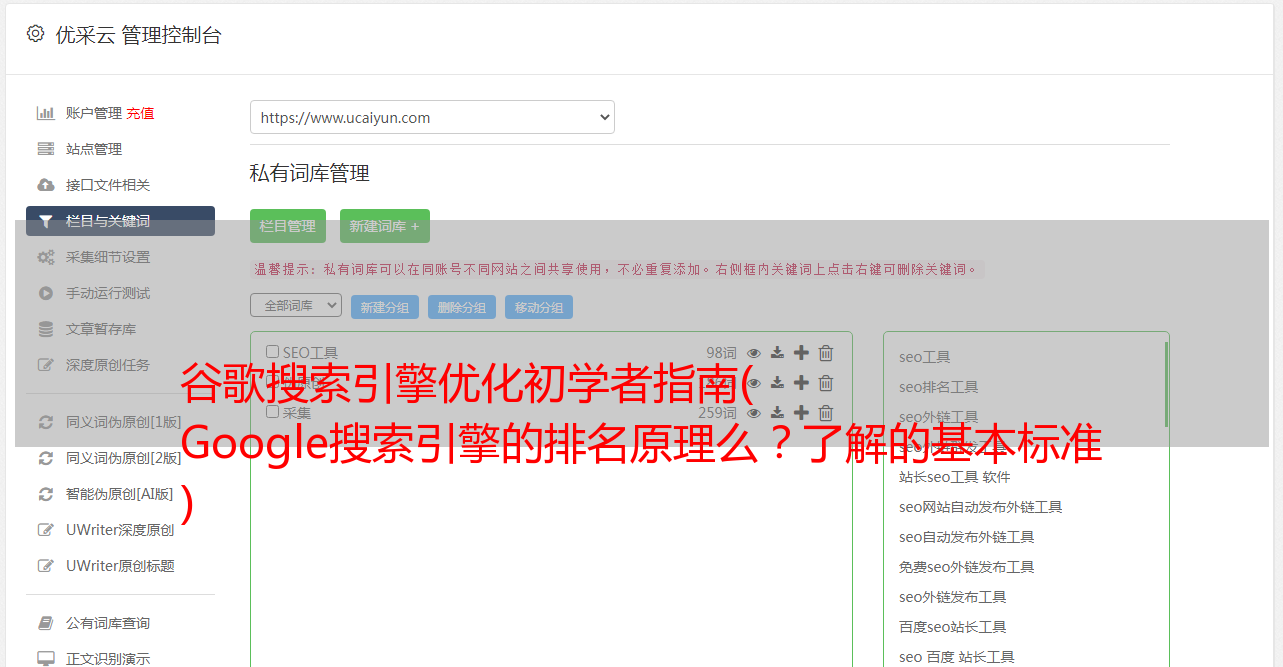Go to 同义词伪原创[2版] in the sidebar
This screenshot has height=667, width=1283.
pos(124,458)
